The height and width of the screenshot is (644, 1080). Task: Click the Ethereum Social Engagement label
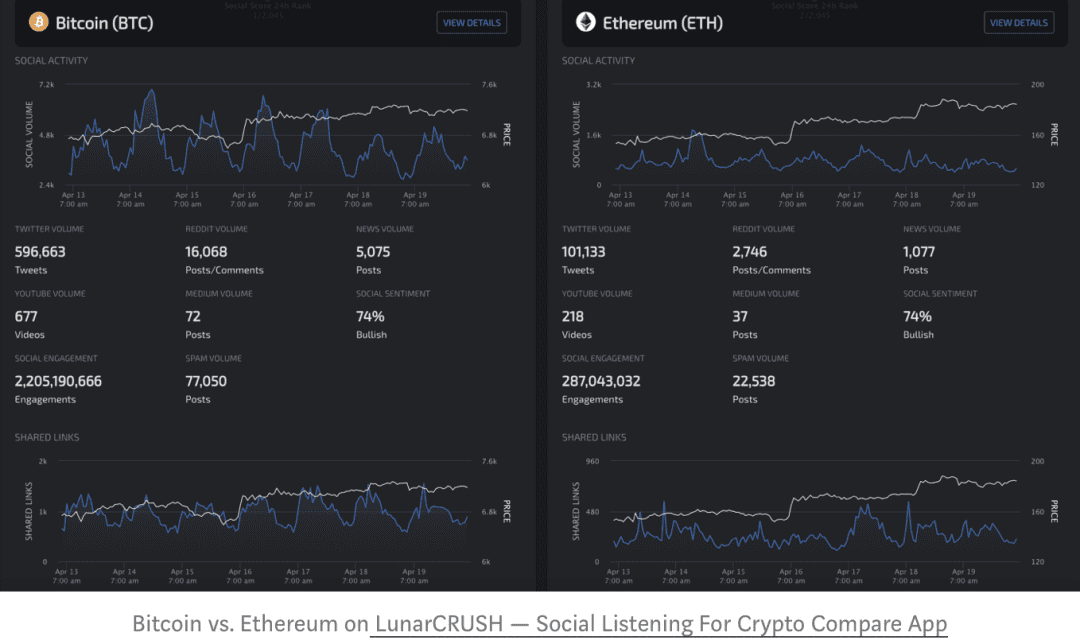point(603,359)
